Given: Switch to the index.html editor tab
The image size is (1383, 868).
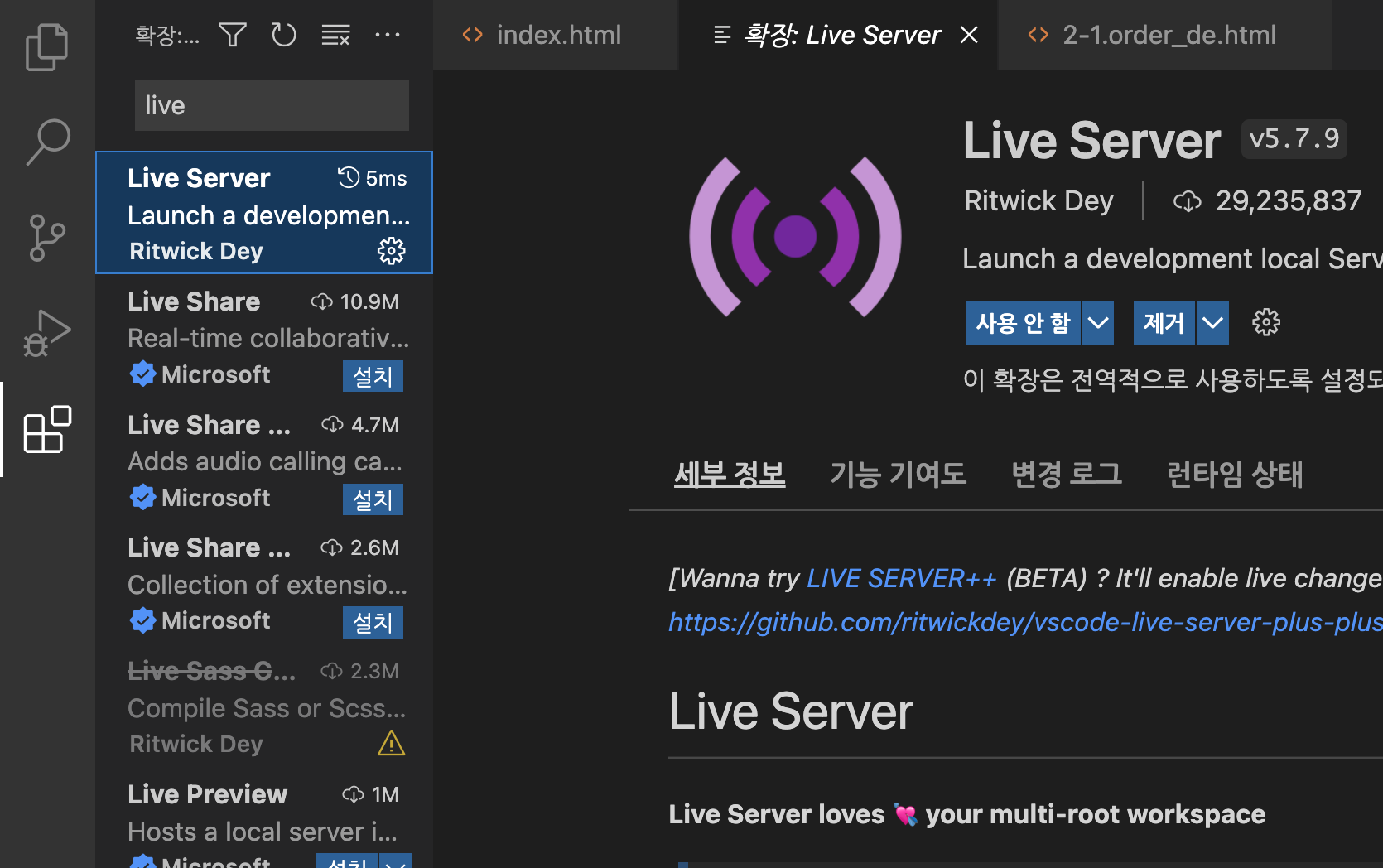Looking at the screenshot, I should click(x=556, y=35).
